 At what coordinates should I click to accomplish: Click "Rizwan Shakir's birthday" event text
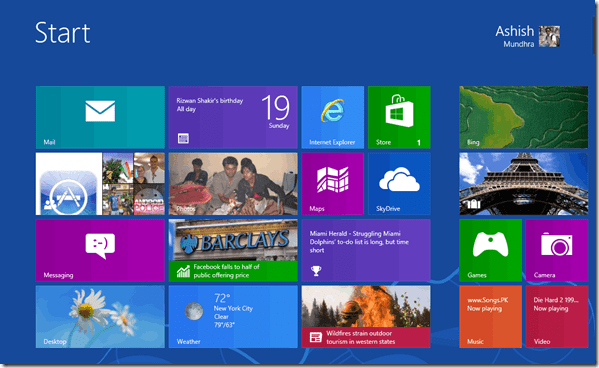[210, 101]
